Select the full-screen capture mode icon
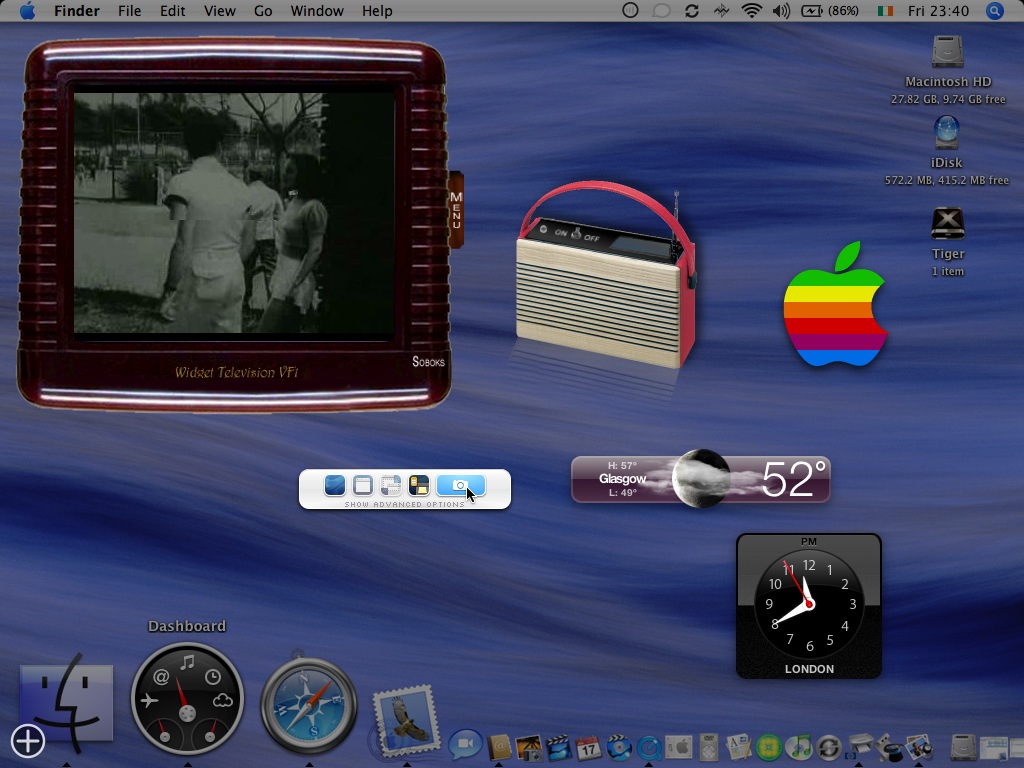Viewport: 1024px width, 768px height. [x=335, y=486]
